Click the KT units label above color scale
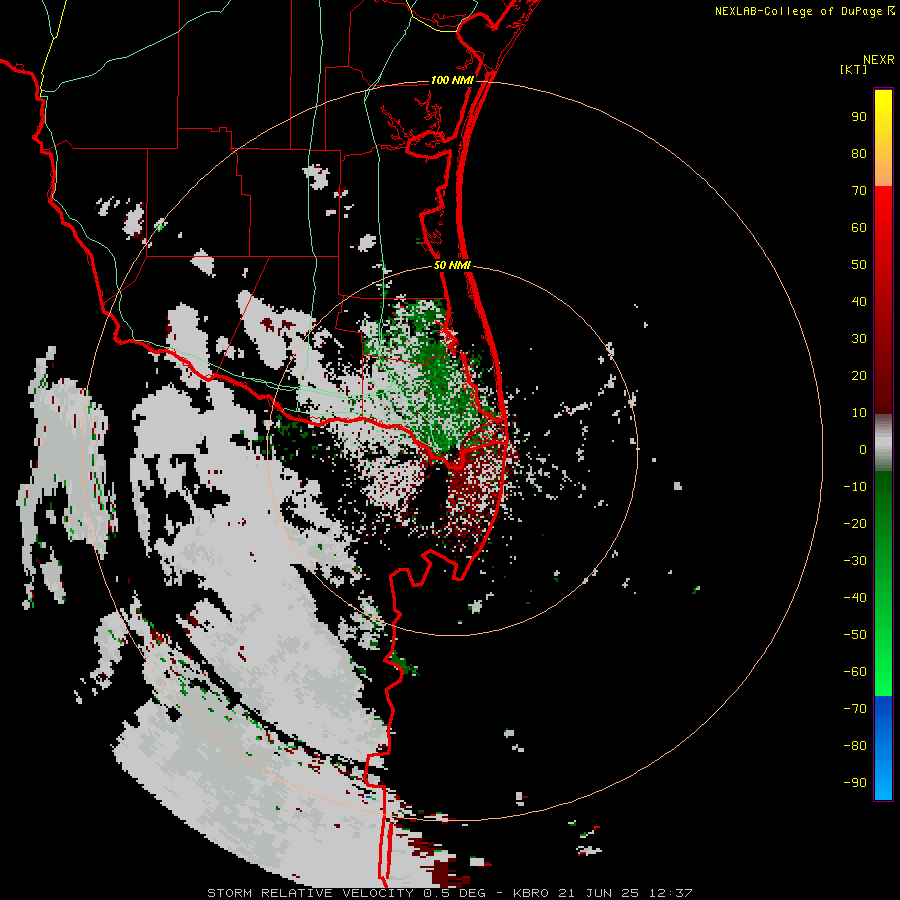 853,69
